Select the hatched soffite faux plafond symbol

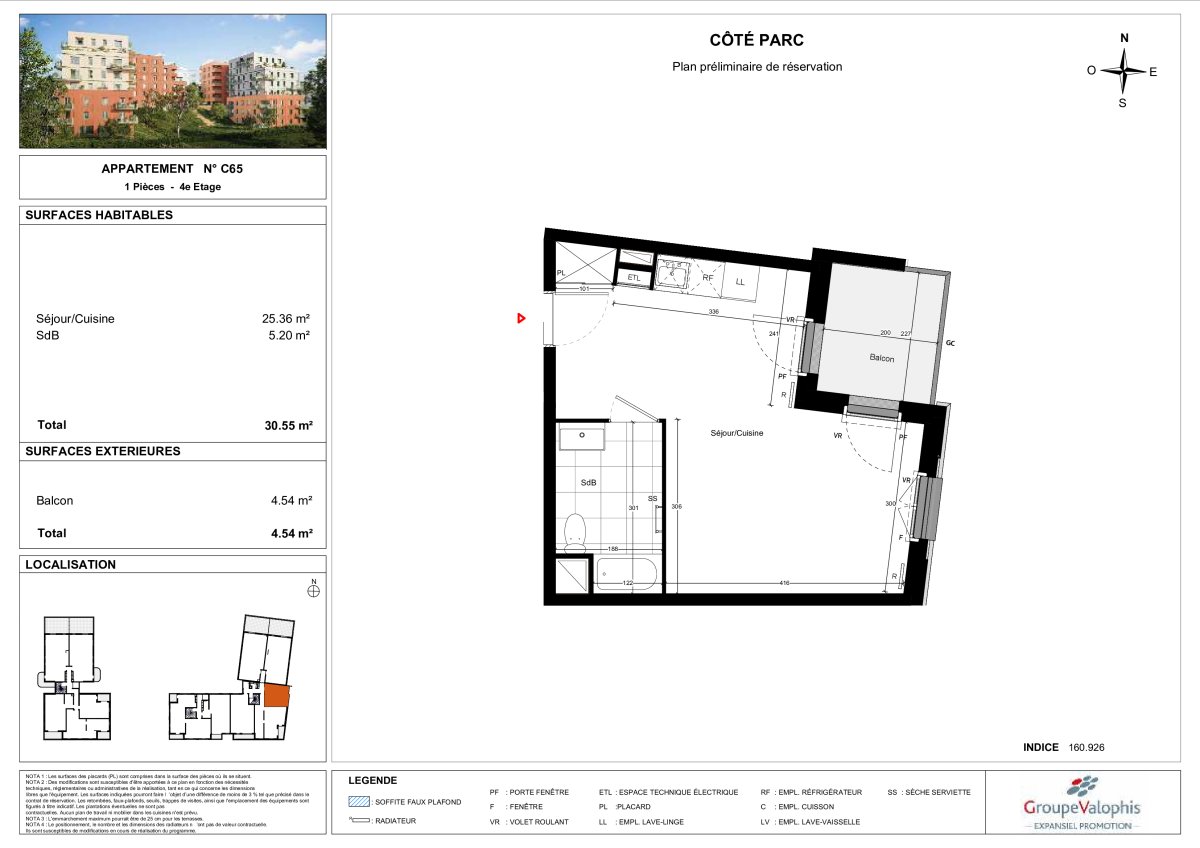click(x=357, y=801)
